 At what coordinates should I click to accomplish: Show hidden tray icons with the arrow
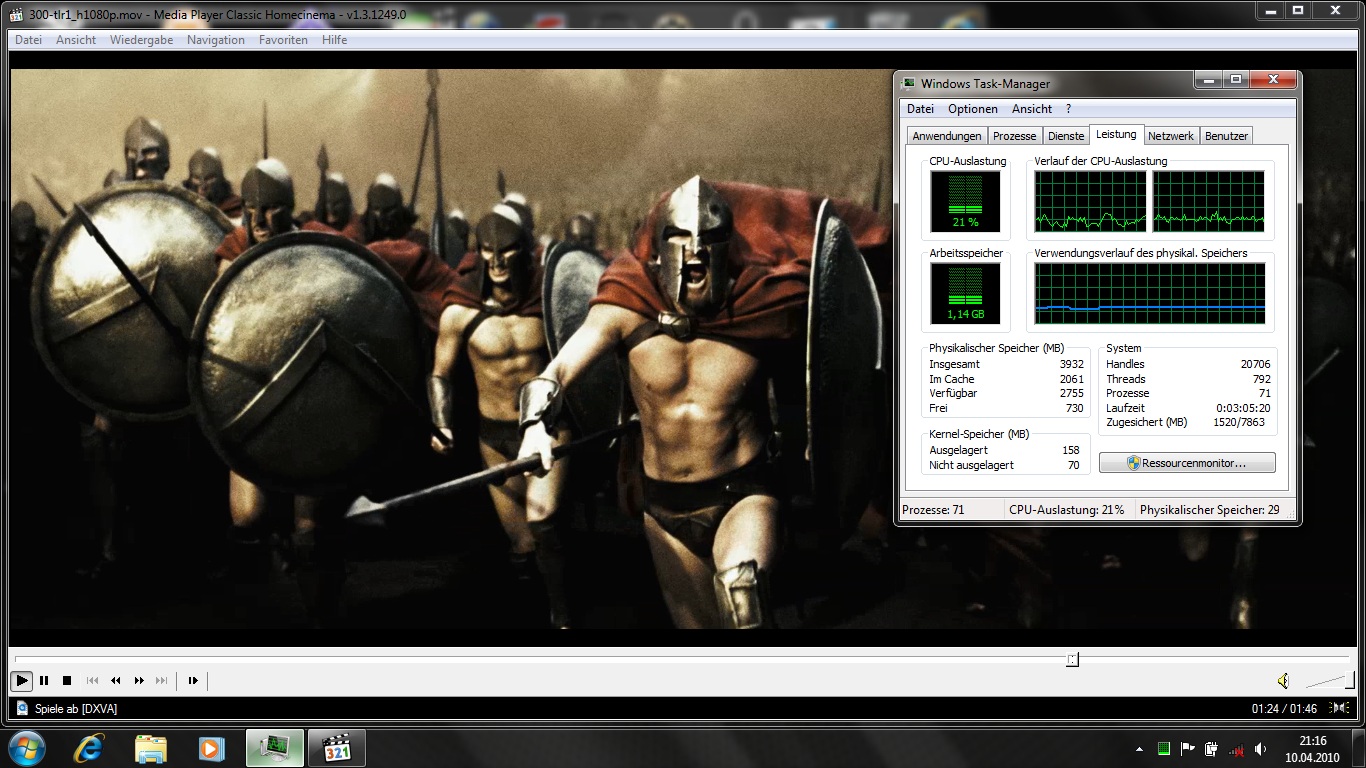click(1140, 749)
